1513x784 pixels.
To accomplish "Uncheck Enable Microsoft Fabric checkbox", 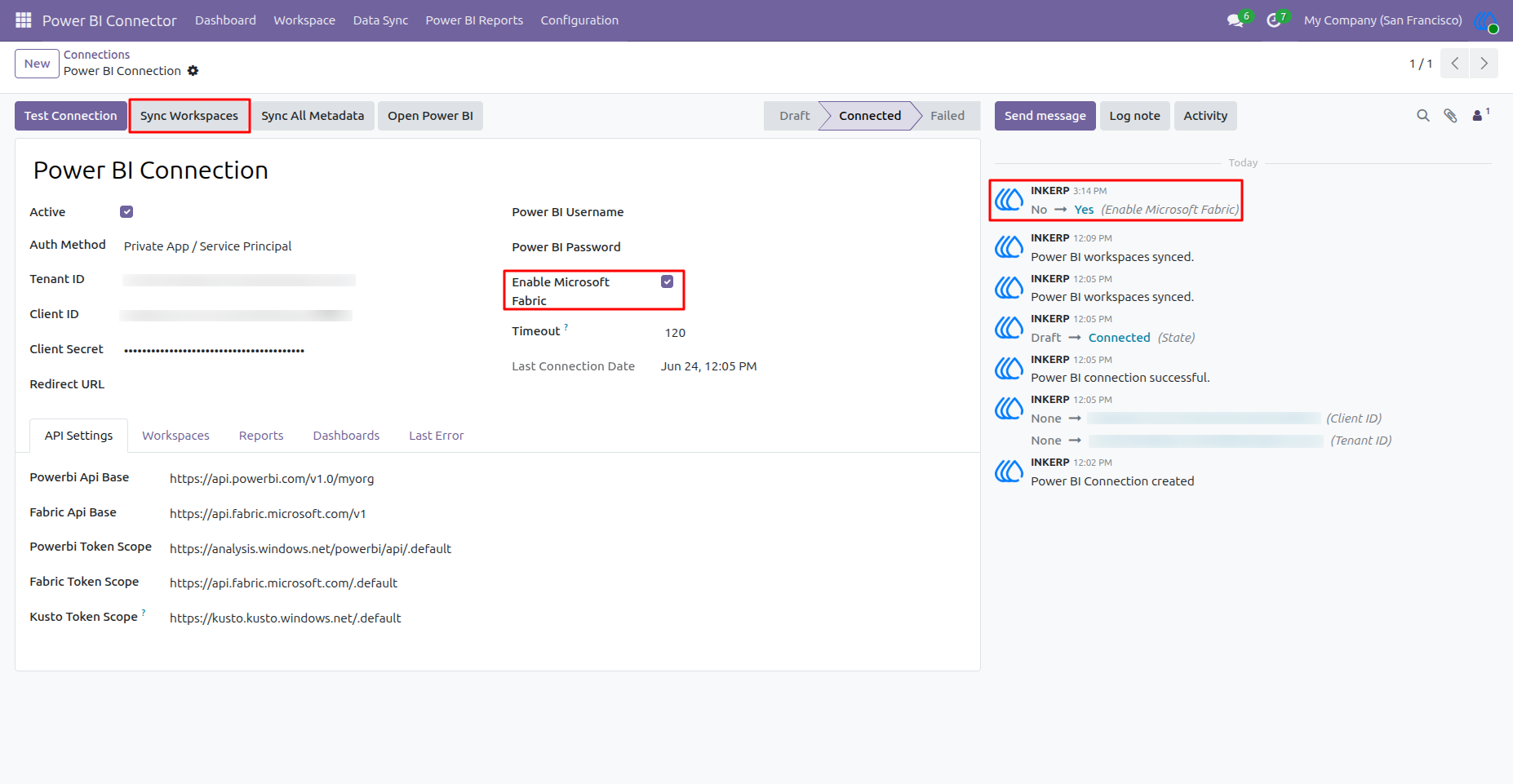I will [668, 281].
